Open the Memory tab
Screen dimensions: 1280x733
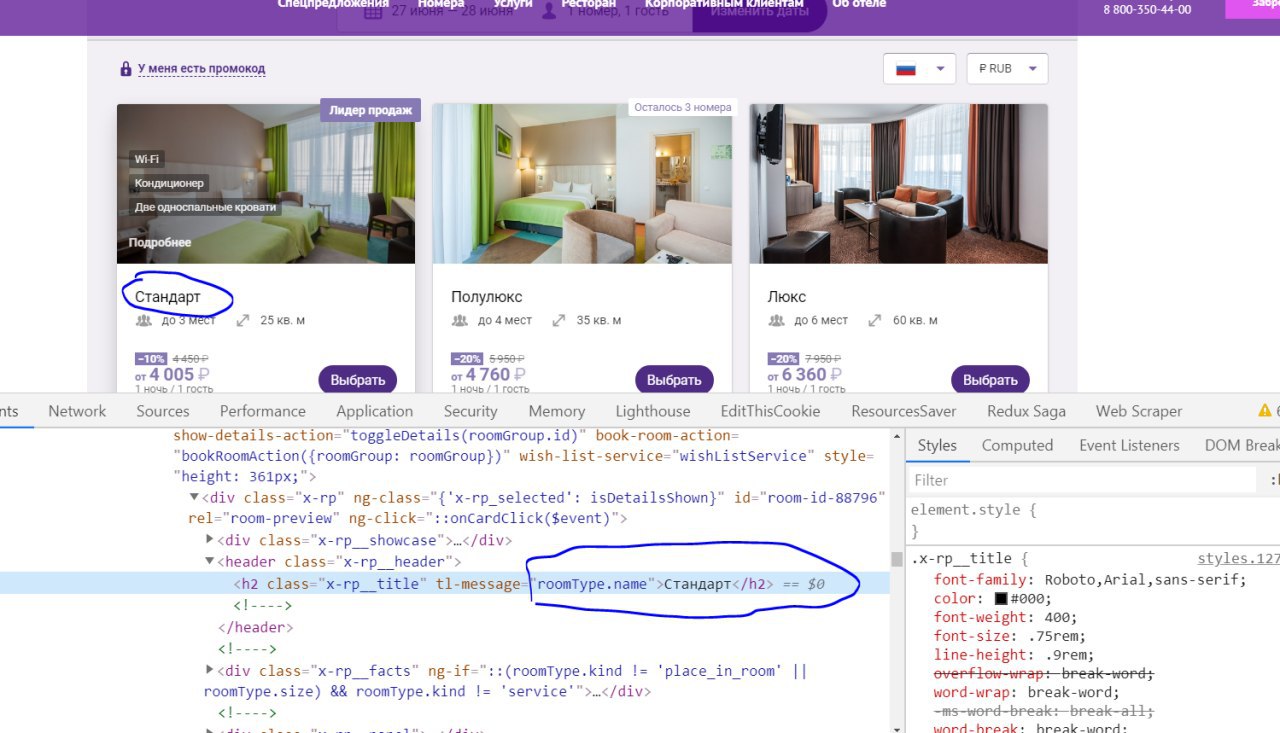point(557,411)
